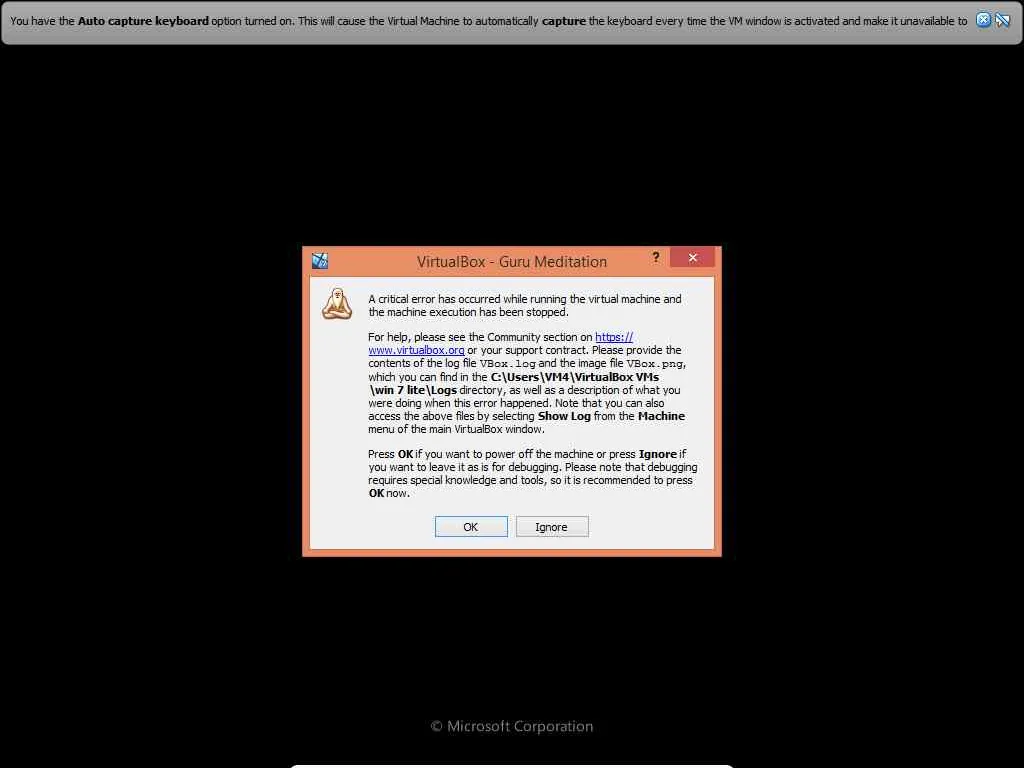The height and width of the screenshot is (768, 1024).
Task: Click the Guru Meditation figure icon
Action: 337,304
